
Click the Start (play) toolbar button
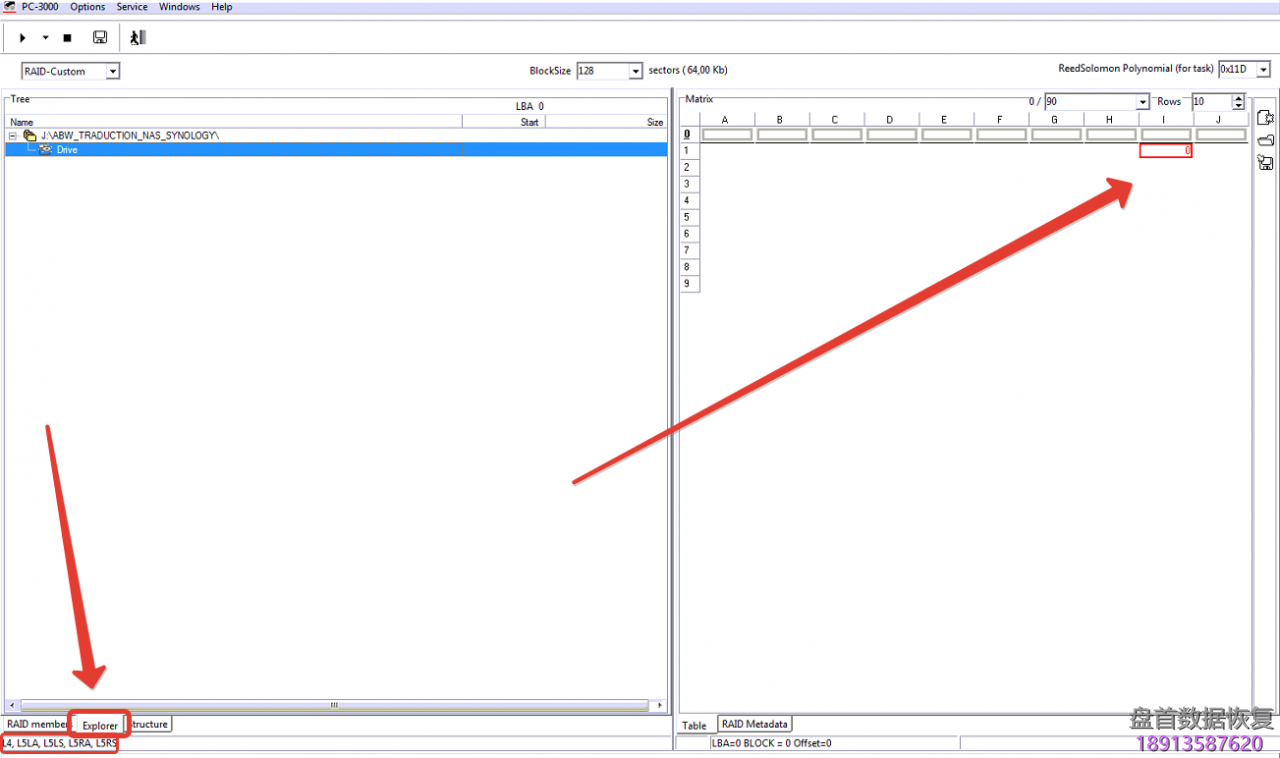click(x=23, y=38)
